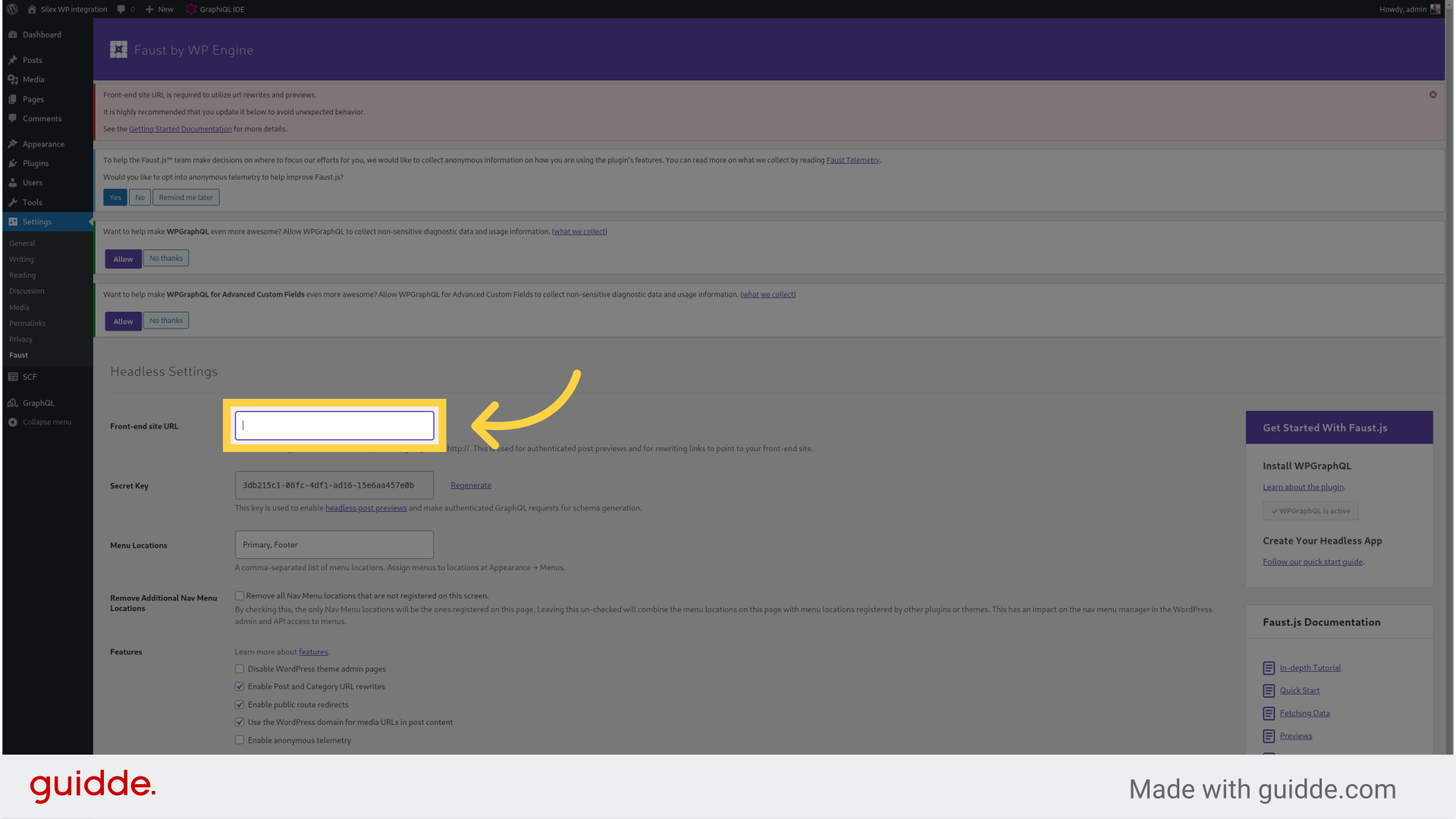This screenshot has width=1456, height=819.
Task: Click the Menu Locations input field
Action: click(x=334, y=545)
